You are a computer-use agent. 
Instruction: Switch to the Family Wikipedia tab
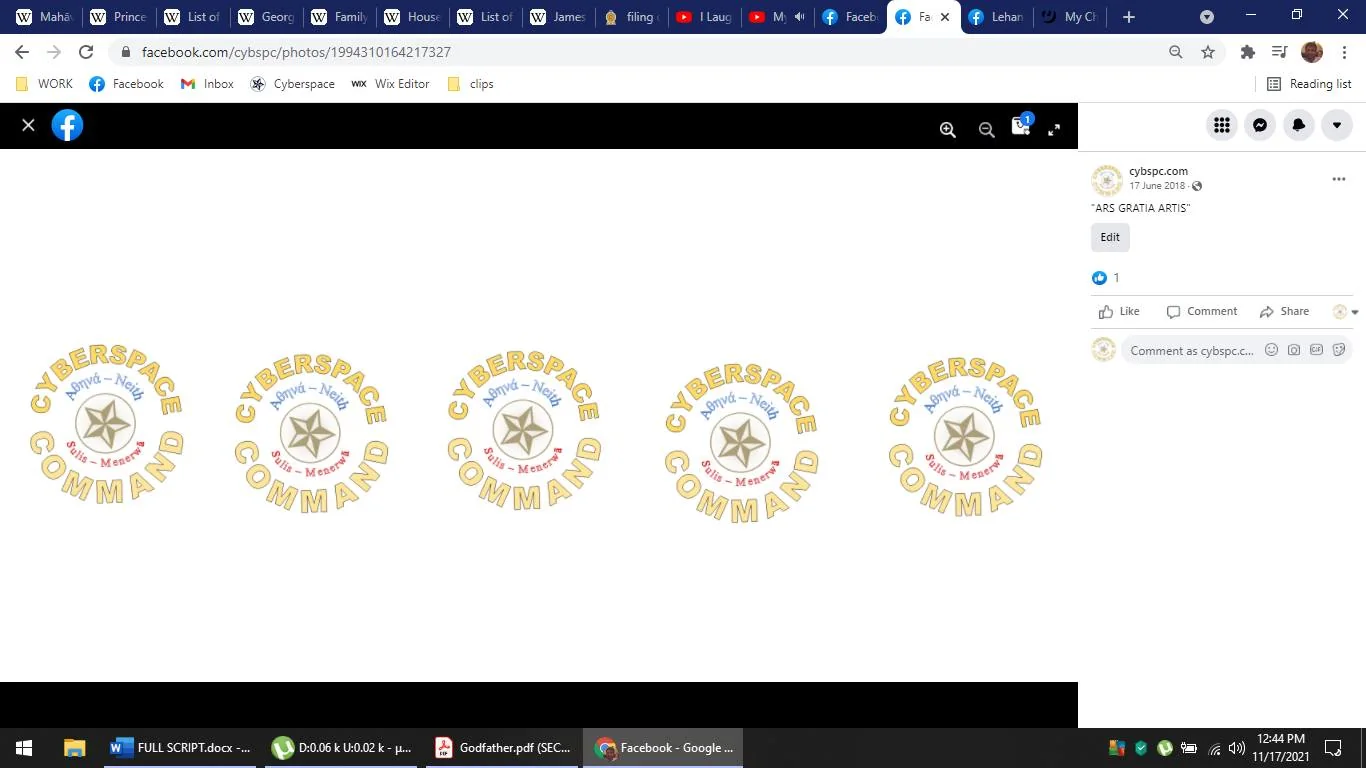[x=340, y=17]
